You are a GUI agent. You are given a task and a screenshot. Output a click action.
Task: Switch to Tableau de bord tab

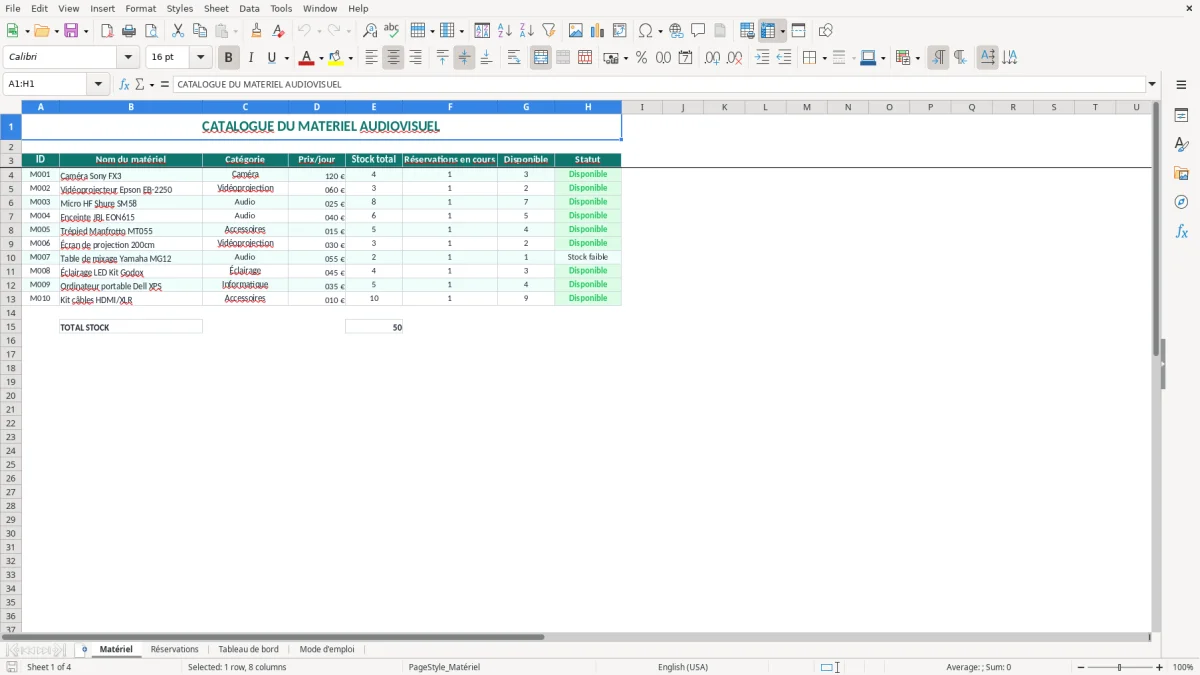(x=248, y=650)
